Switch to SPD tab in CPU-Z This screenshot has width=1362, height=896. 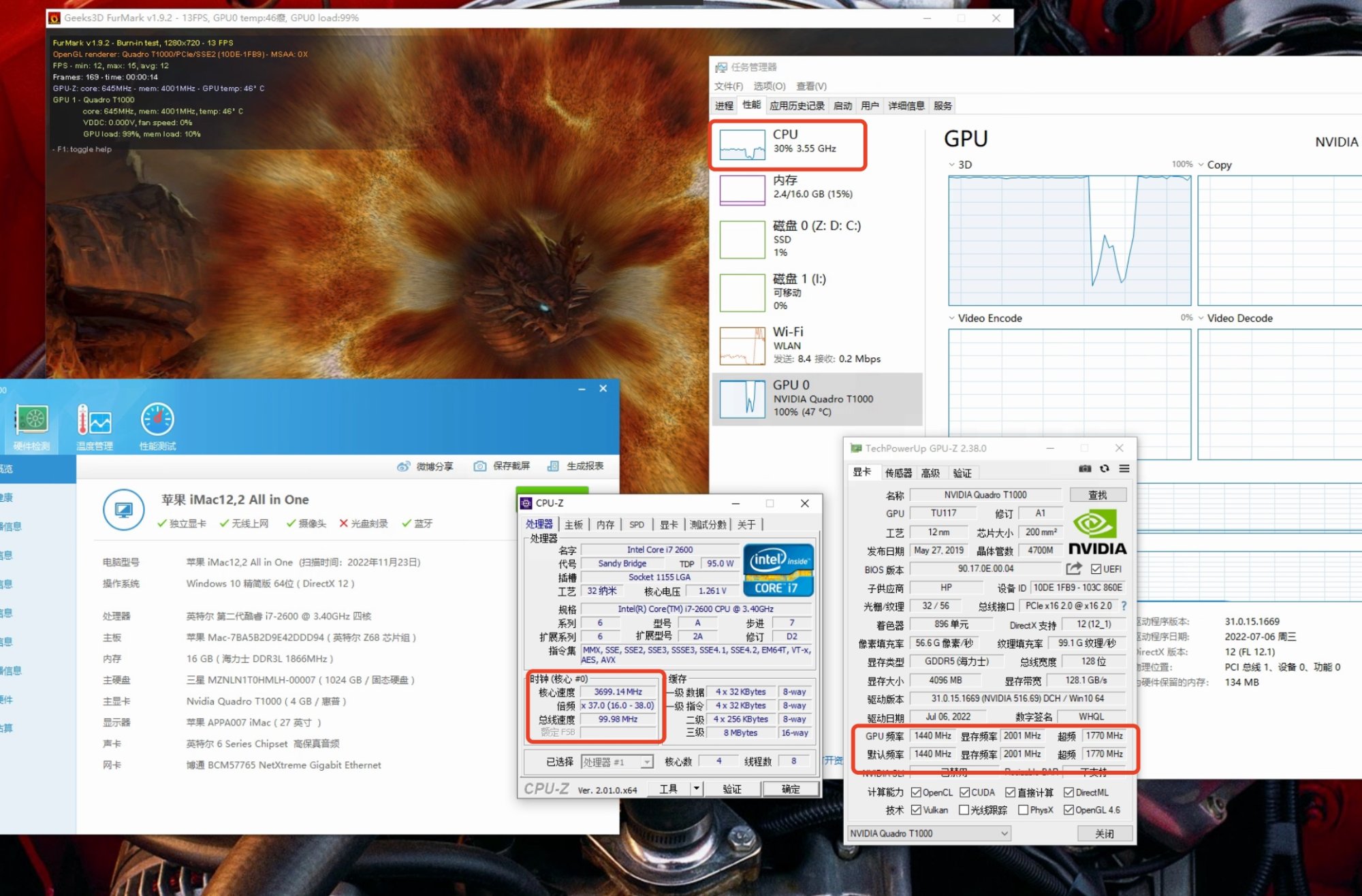(x=637, y=524)
